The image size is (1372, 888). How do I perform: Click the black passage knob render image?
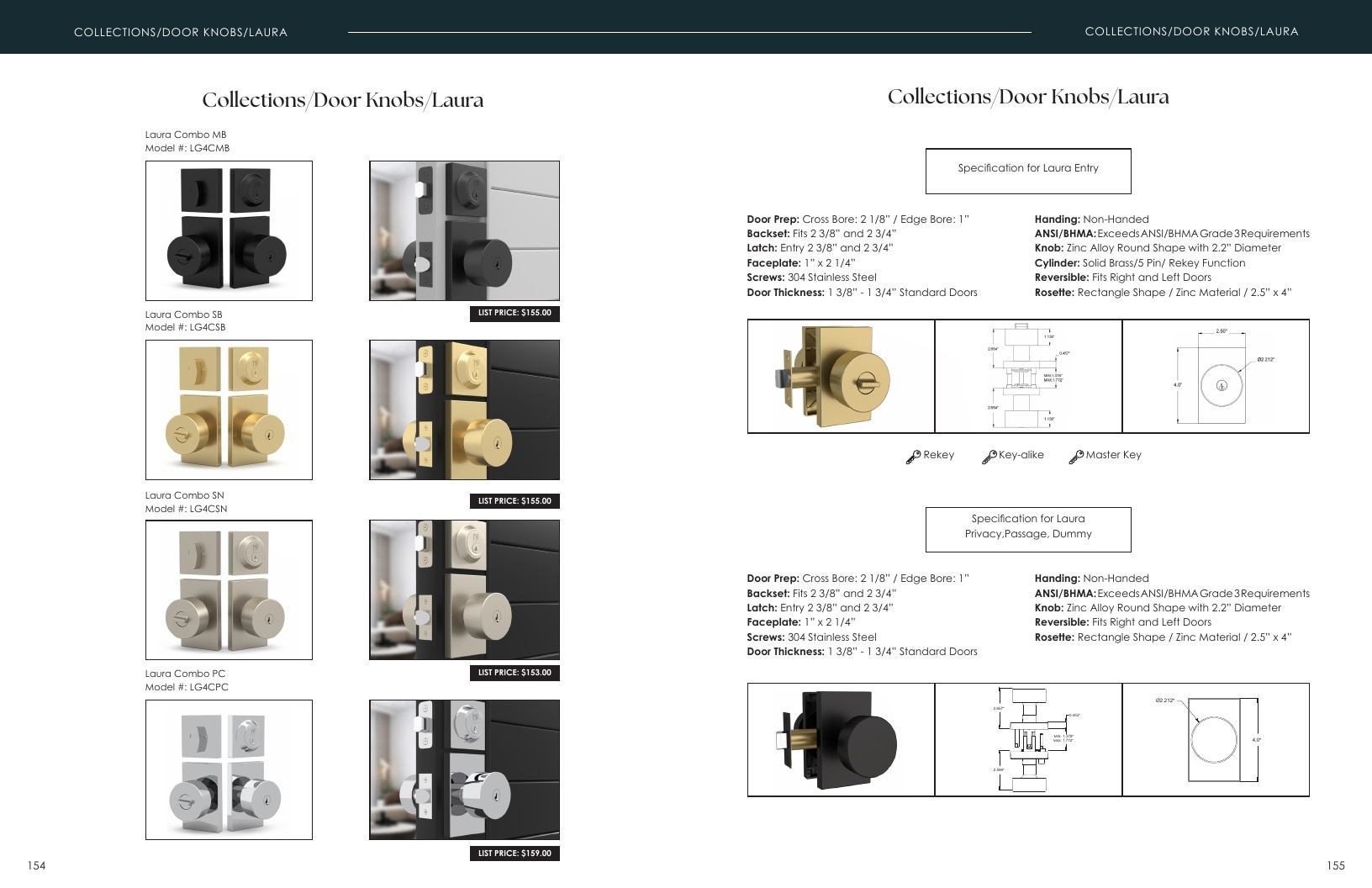[x=841, y=739]
